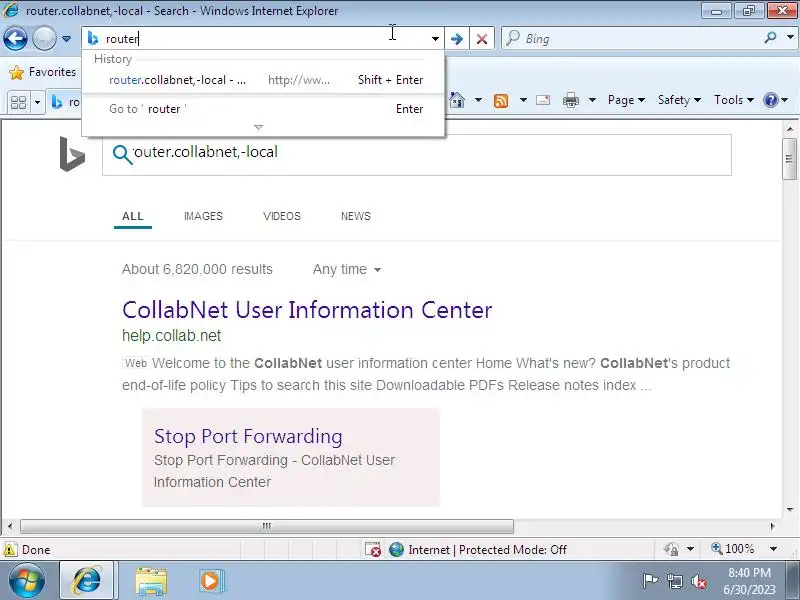Click the Print icon
Viewport: 800px width, 600px height.
point(571,100)
